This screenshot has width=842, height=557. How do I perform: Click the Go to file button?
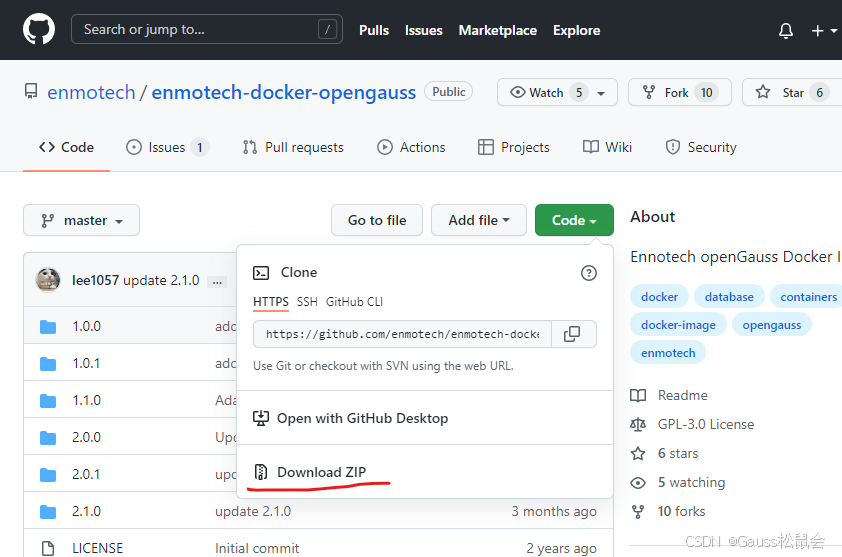[377, 220]
